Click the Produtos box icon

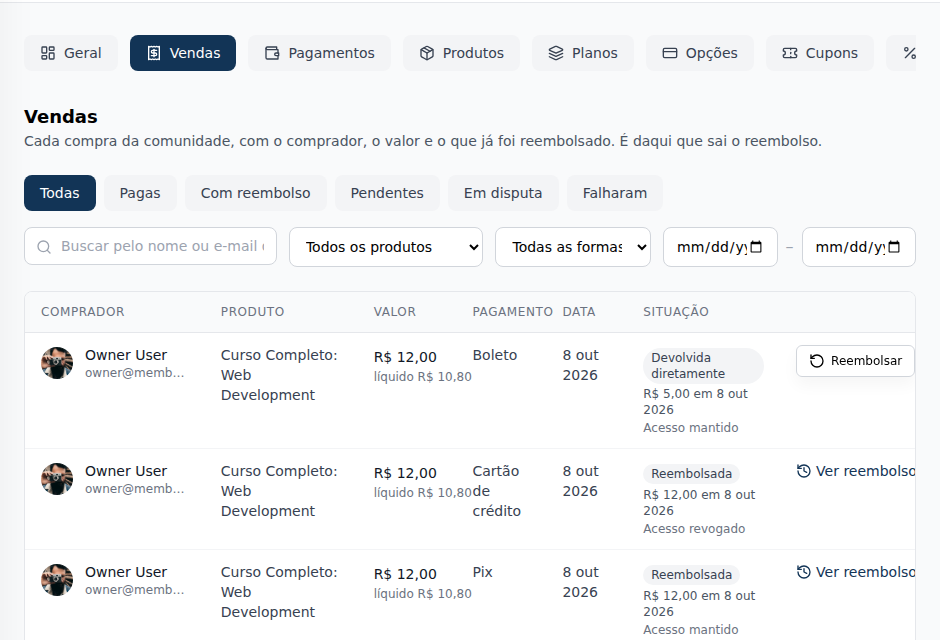coord(427,53)
